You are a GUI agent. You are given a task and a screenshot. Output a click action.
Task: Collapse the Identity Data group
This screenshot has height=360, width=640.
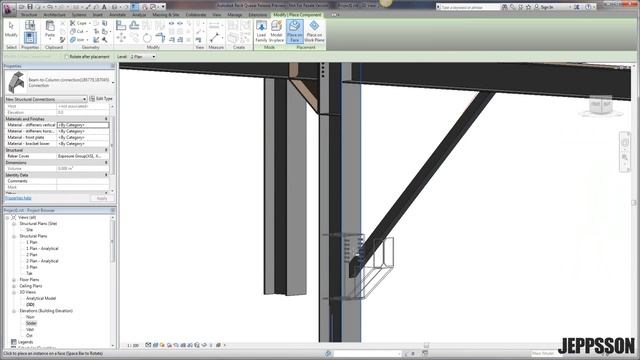pos(106,175)
